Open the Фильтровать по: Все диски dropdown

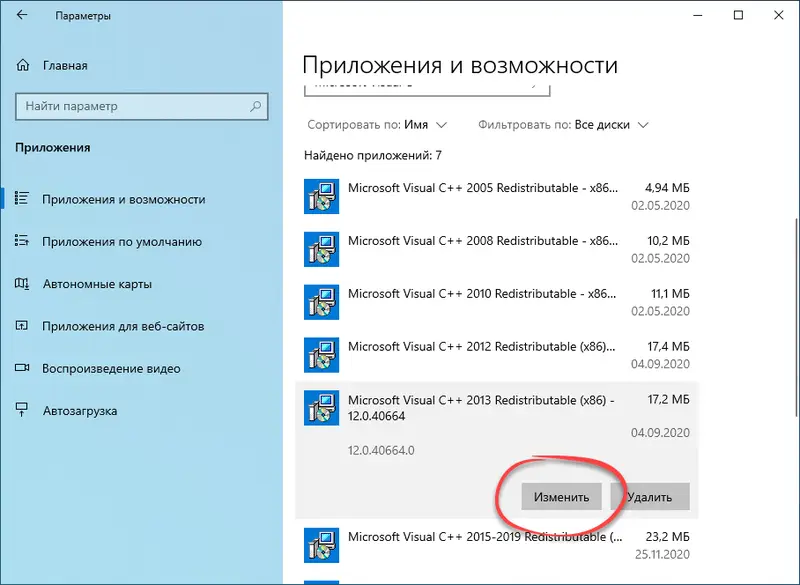coord(563,125)
